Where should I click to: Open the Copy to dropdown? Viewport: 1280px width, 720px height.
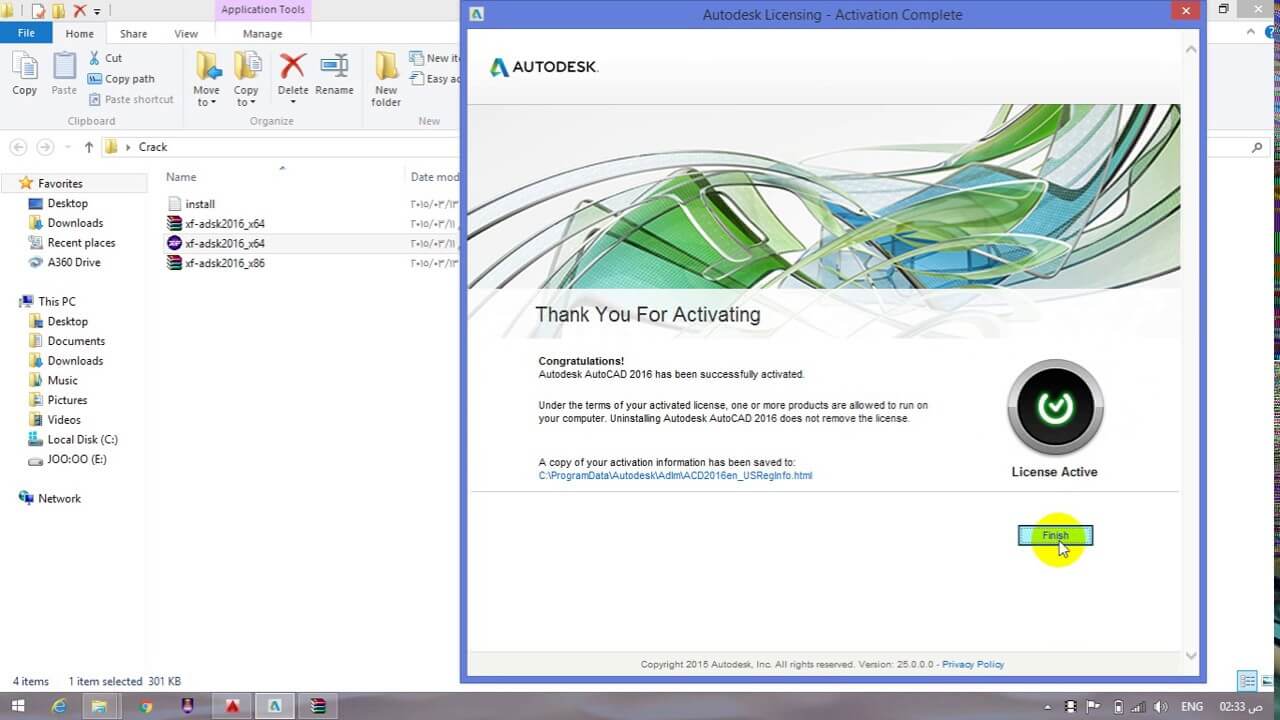pyautogui.click(x=246, y=80)
